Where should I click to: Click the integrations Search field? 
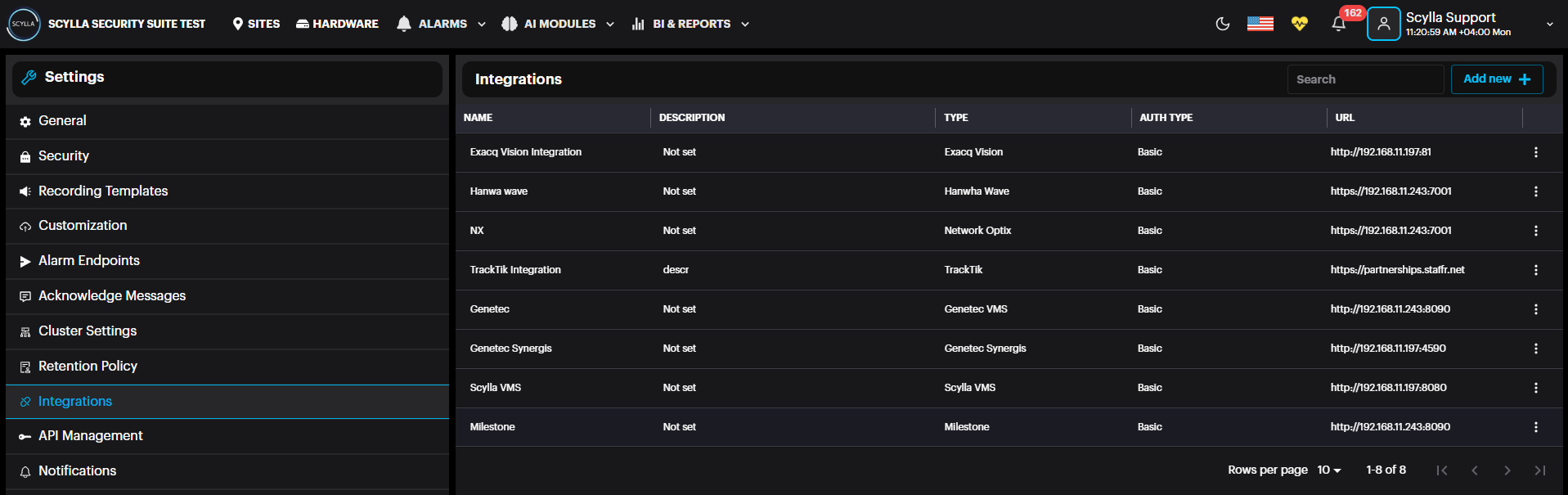coord(1364,79)
